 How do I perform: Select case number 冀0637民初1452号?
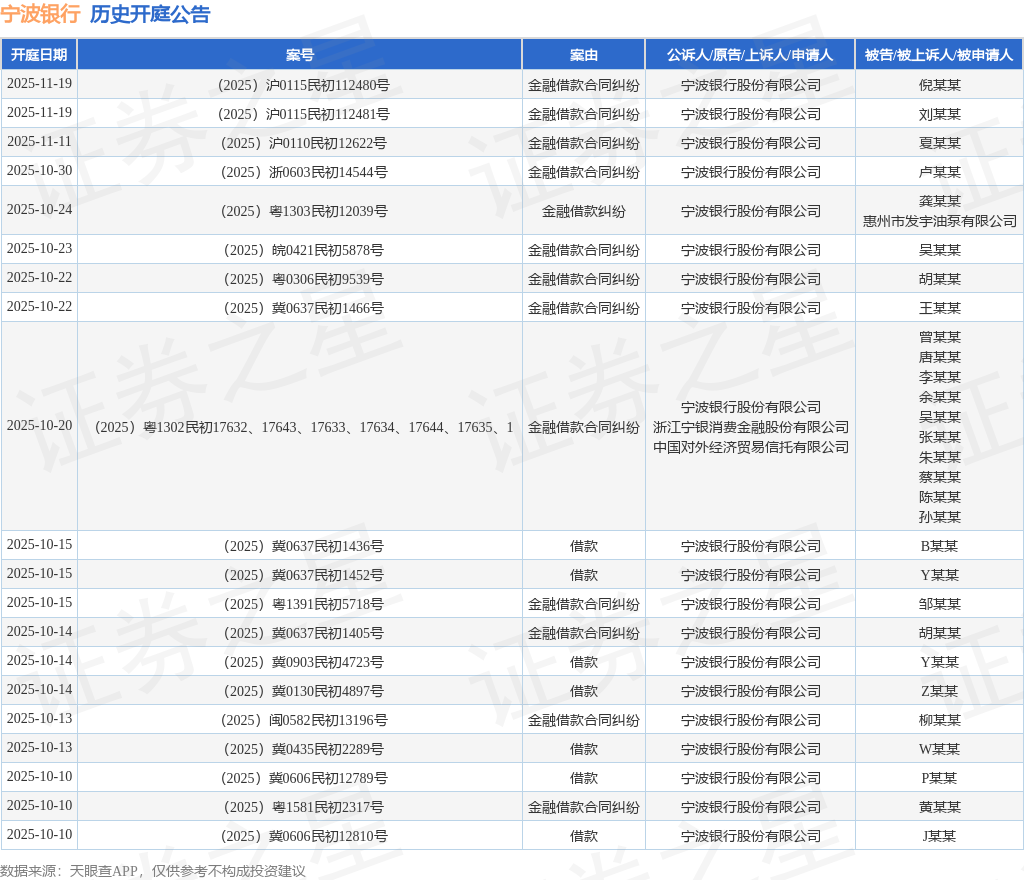304,575
